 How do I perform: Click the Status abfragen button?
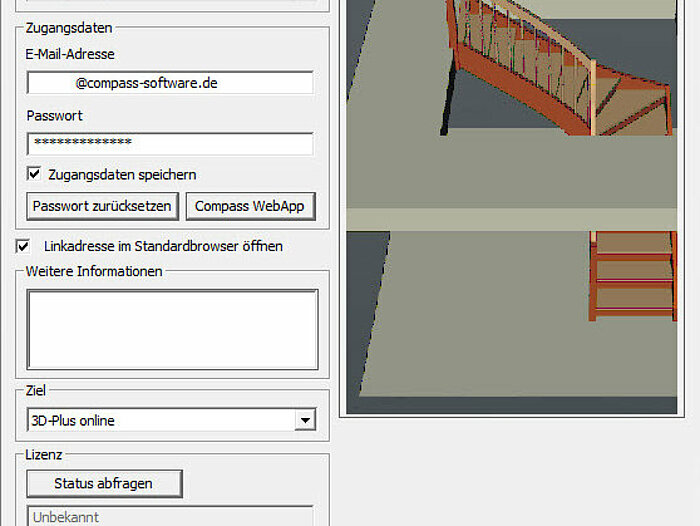click(x=104, y=484)
